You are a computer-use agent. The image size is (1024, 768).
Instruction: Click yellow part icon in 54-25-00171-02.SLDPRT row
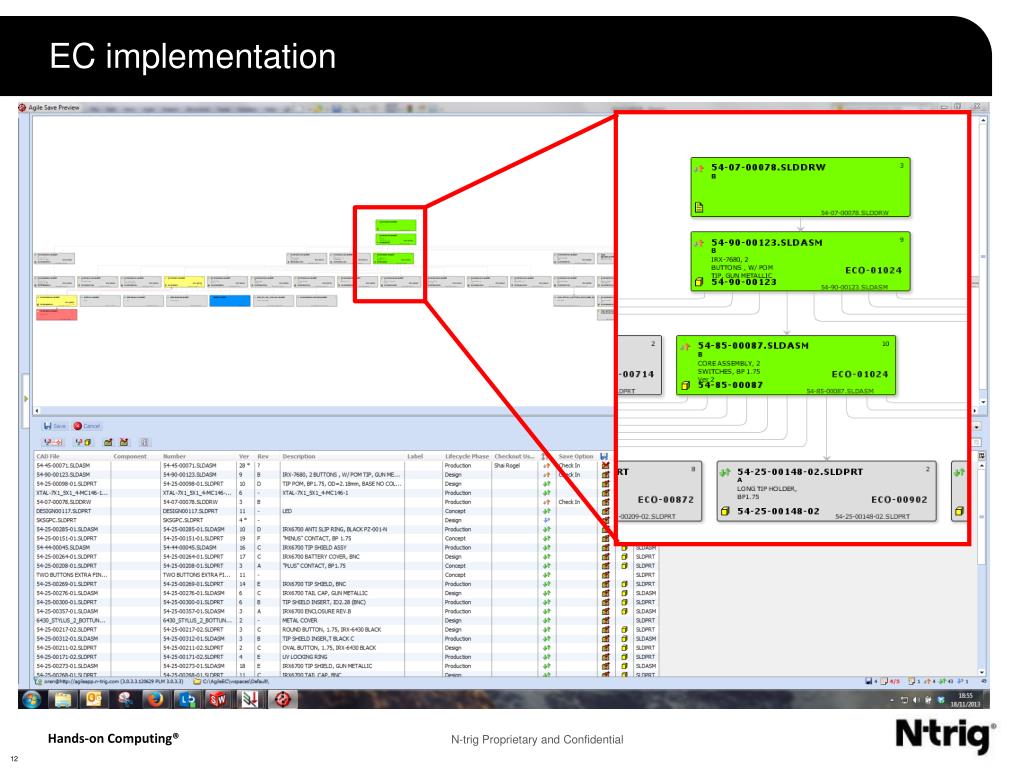tap(624, 657)
